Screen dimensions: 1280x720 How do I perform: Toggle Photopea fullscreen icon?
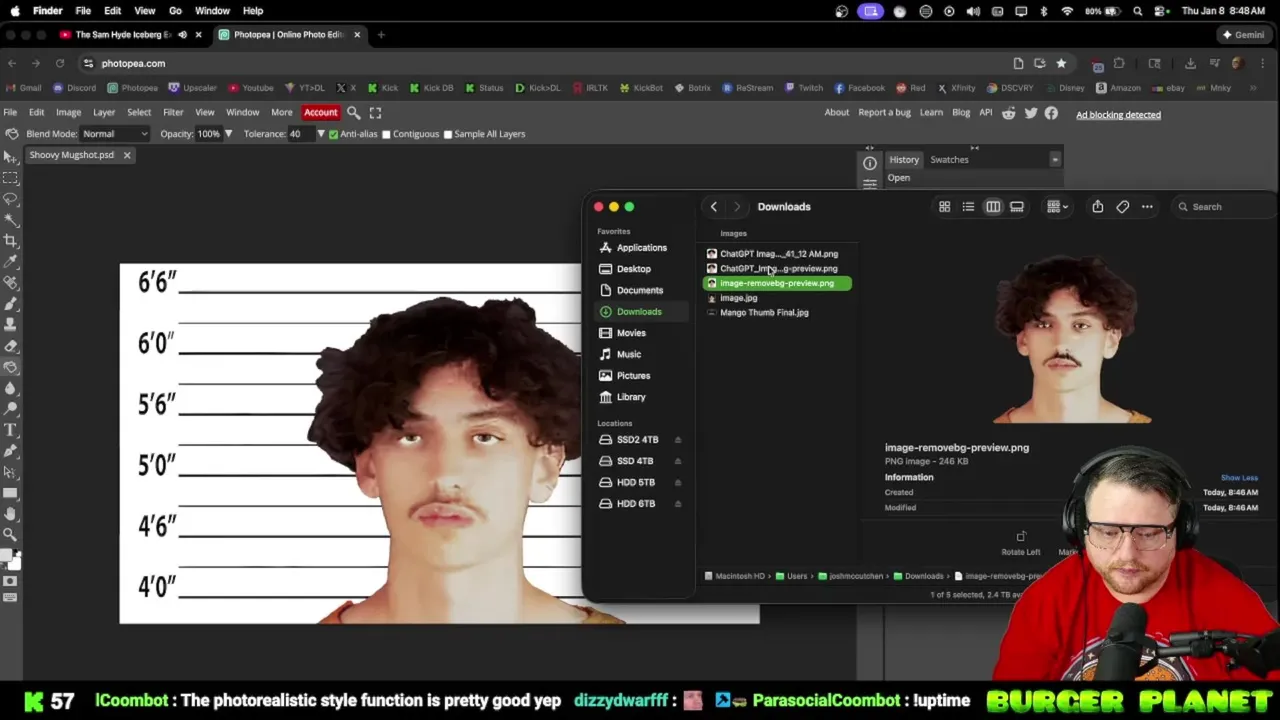pos(375,113)
